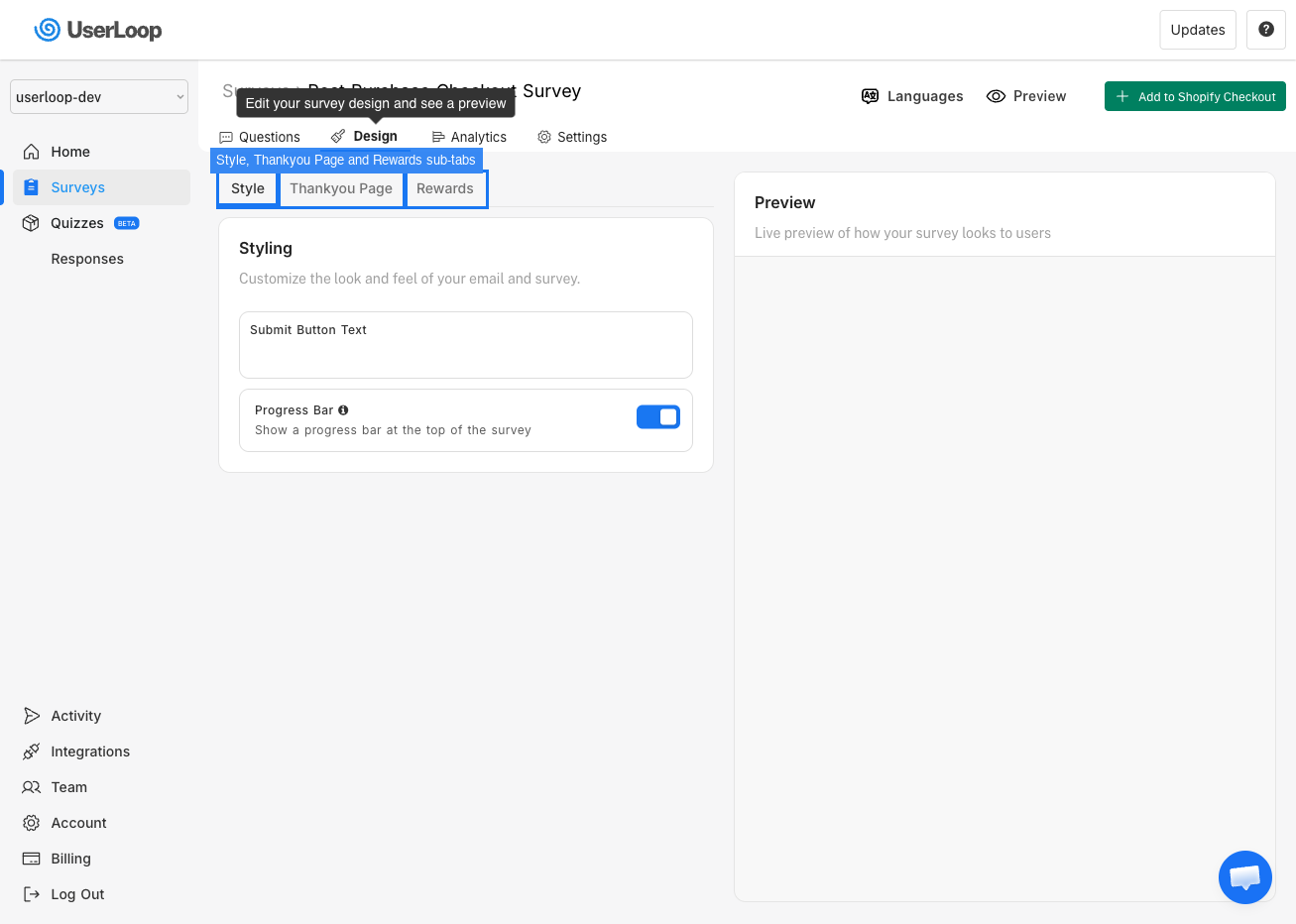Viewport: 1296px width, 924px height.
Task: Switch to the Thankyou Page sub-tab
Action: (341, 188)
